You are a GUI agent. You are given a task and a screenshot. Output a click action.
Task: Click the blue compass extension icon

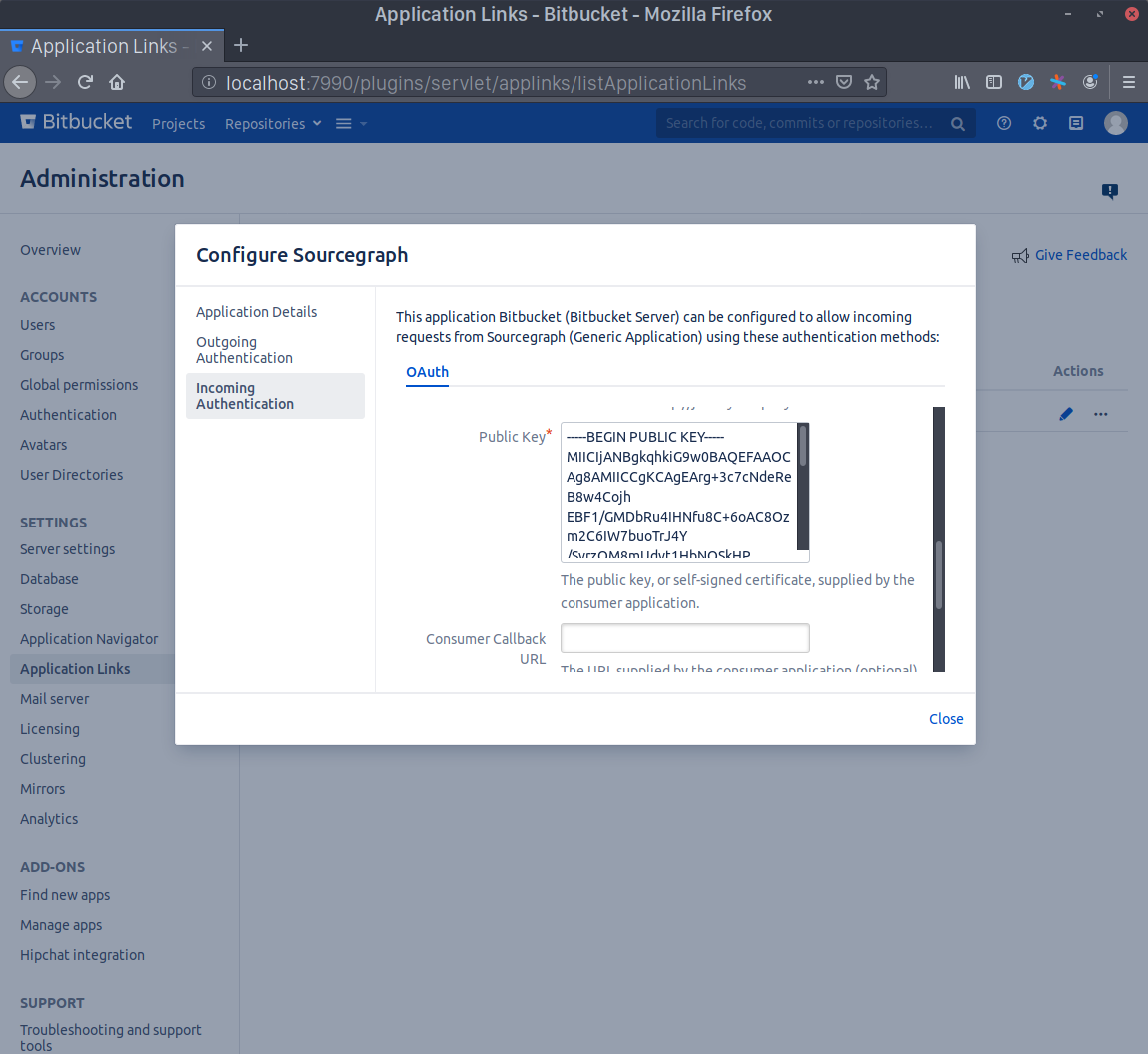coord(1026,82)
